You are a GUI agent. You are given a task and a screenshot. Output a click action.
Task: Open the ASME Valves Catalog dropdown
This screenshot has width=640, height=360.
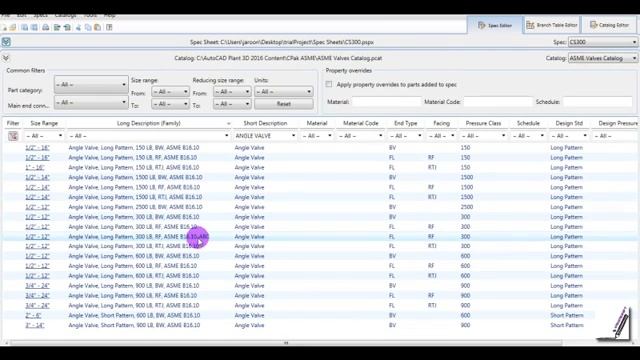(602, 58)
